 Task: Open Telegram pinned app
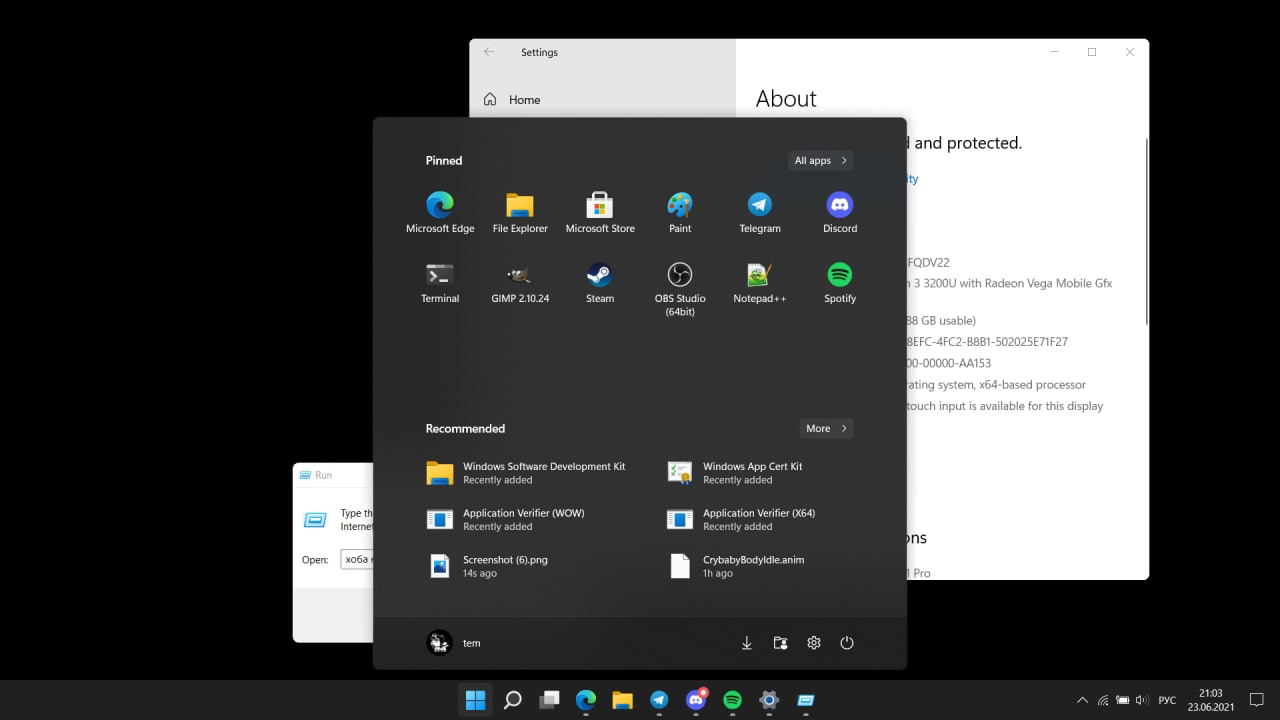click(760, 213)
